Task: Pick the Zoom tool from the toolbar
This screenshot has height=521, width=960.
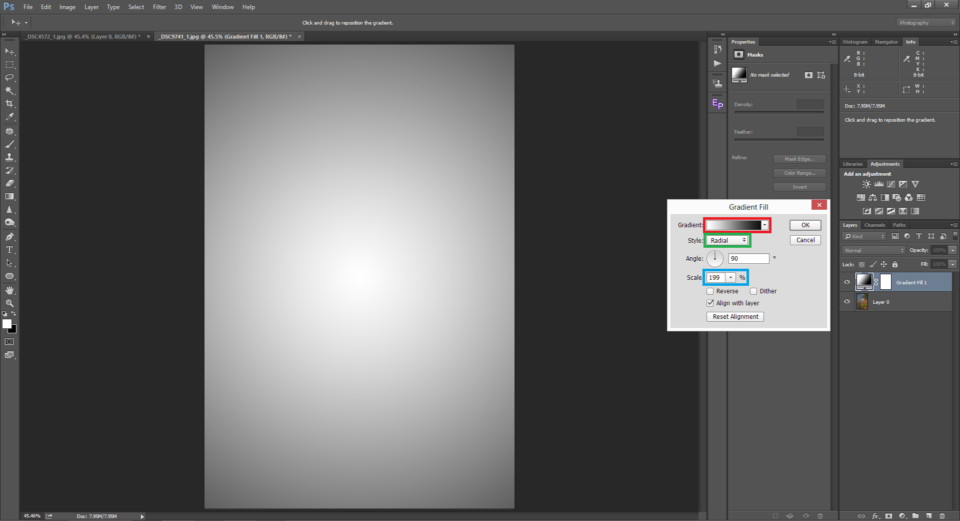Action: pos(10,302)
